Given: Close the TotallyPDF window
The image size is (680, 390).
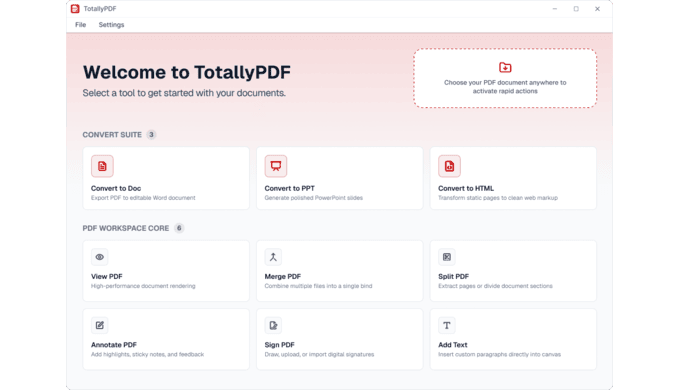Looking at the screenshot, I should click(597, 9).
